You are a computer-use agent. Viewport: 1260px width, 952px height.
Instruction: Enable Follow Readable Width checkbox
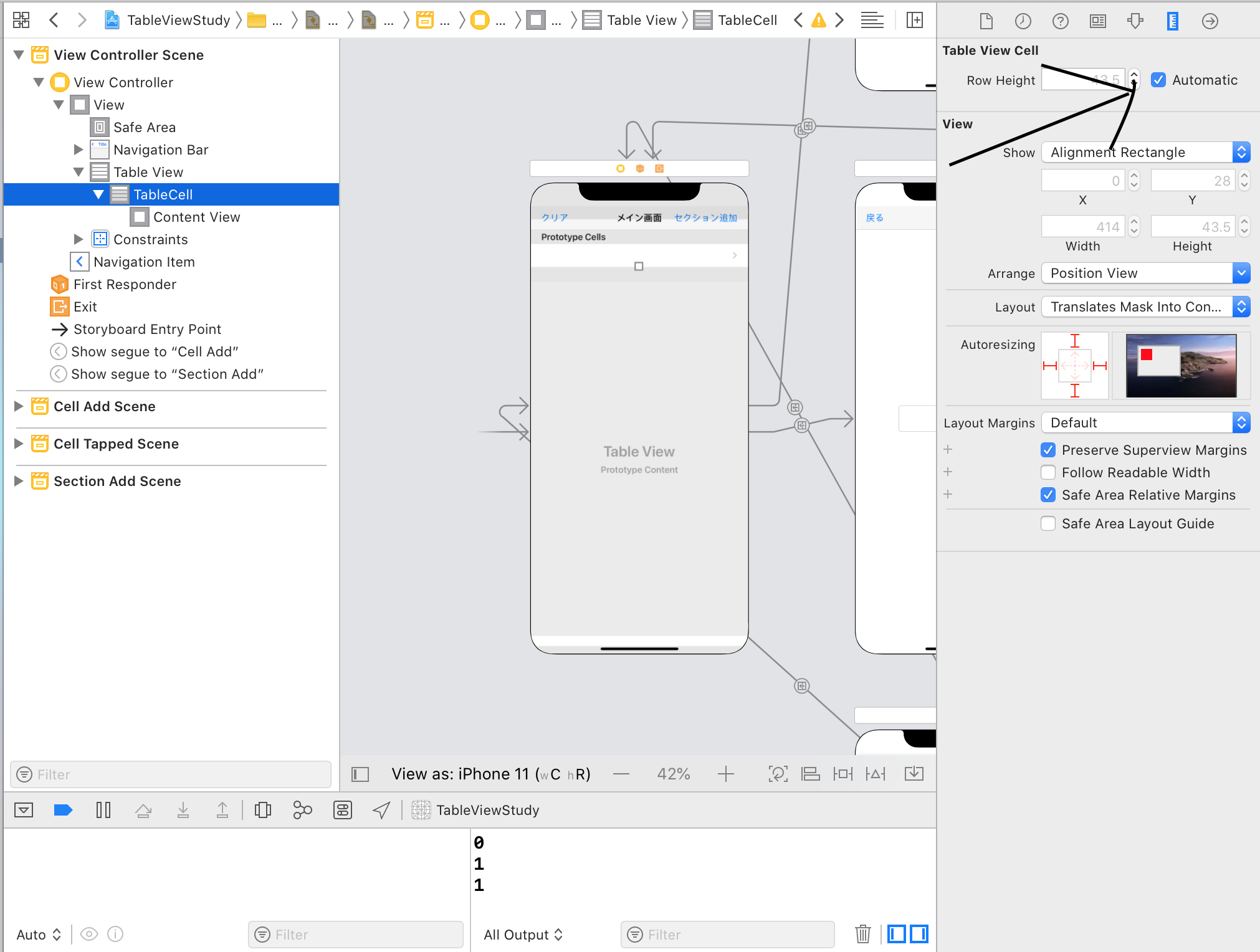[1048, 472]
